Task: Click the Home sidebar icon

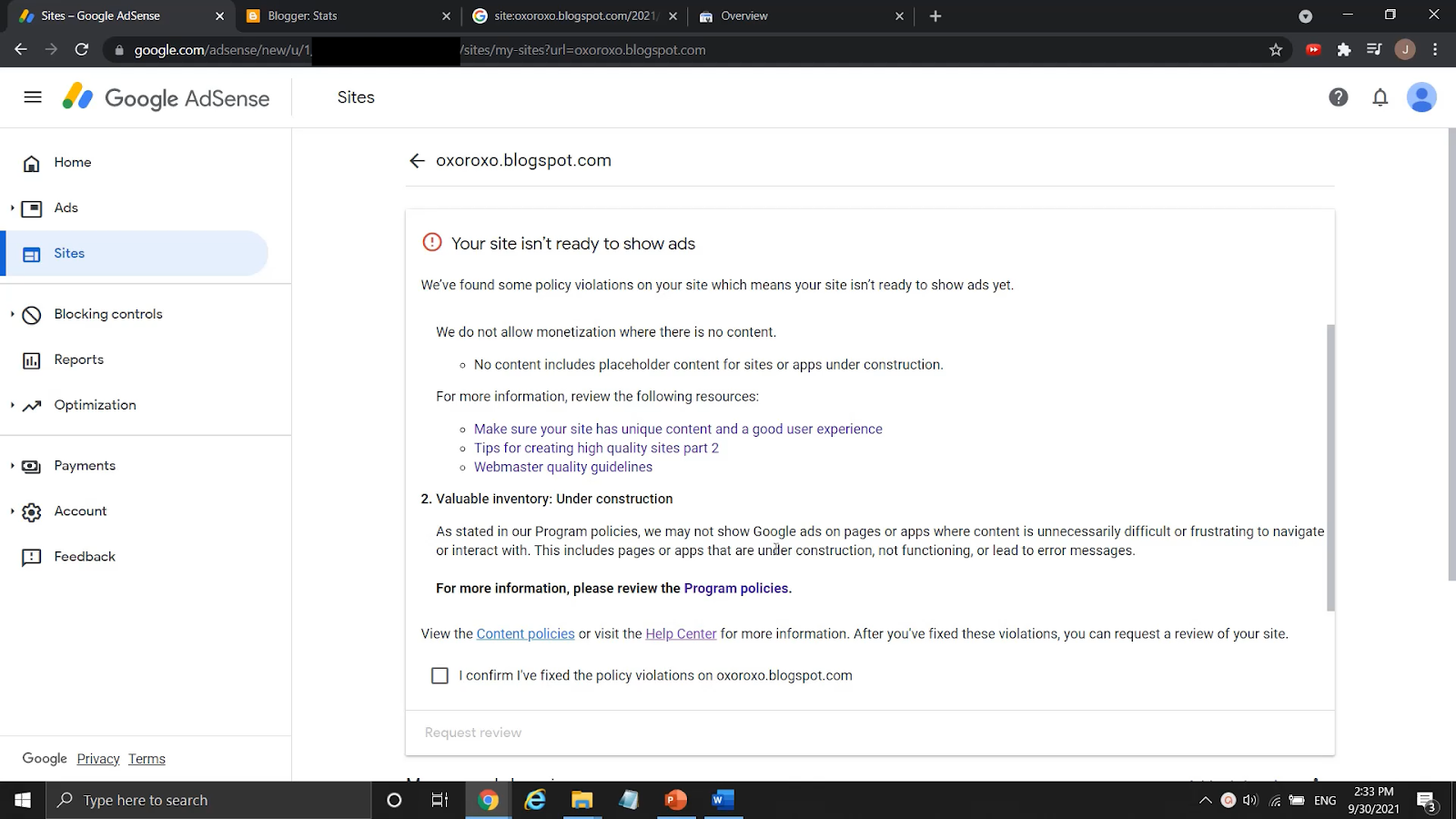Action: [x=31, y=163]
